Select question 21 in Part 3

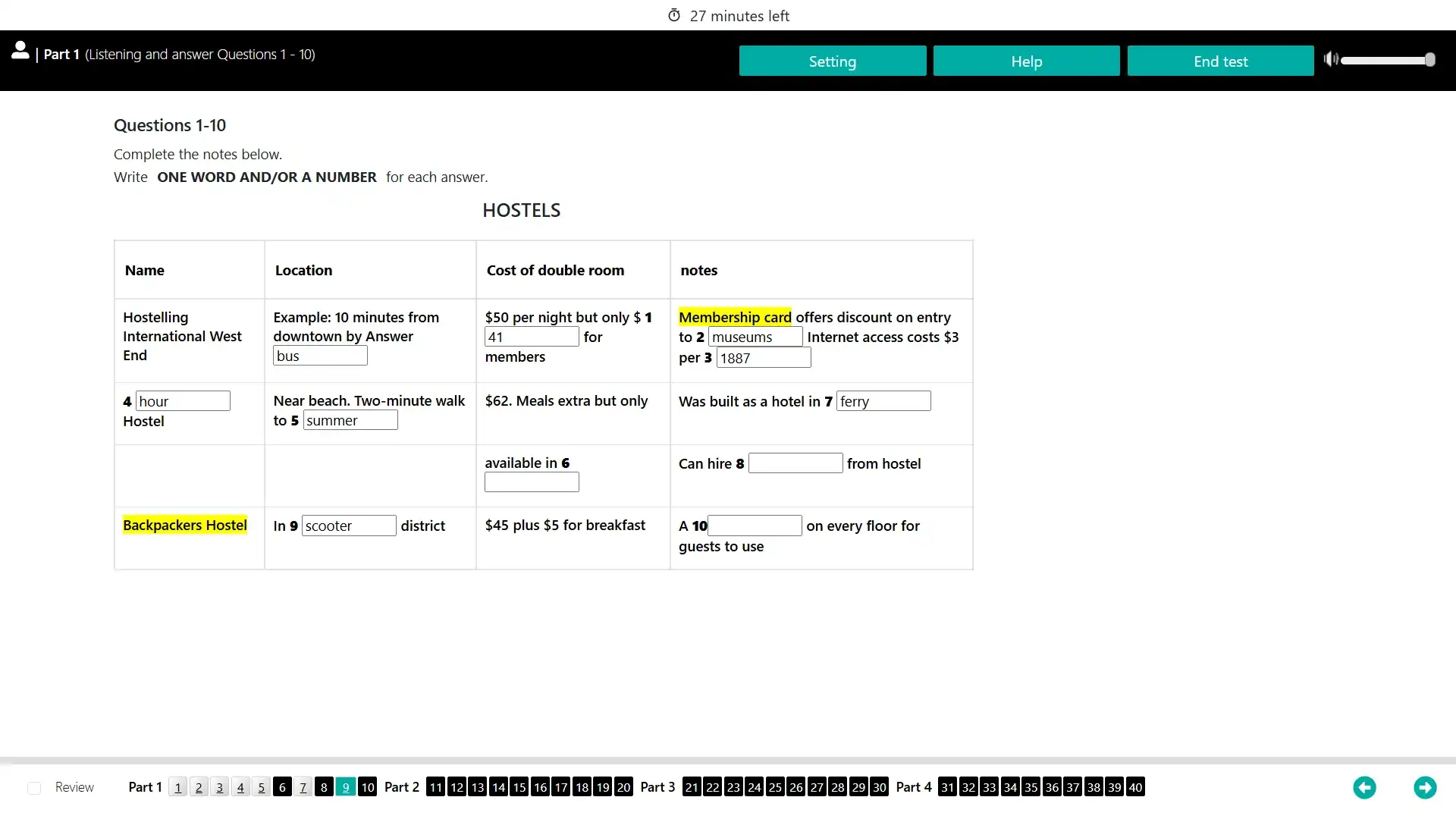(692, 787)
